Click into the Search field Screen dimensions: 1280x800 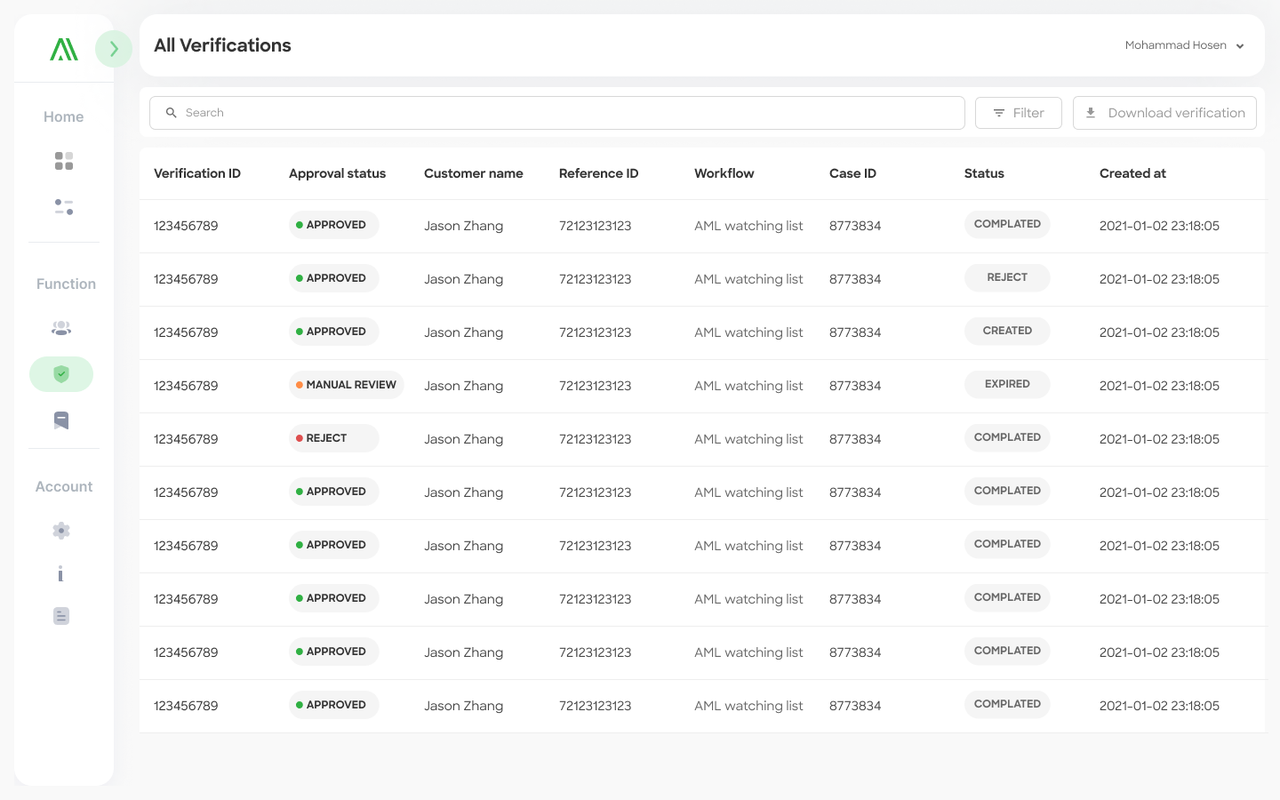pos(557,113)
